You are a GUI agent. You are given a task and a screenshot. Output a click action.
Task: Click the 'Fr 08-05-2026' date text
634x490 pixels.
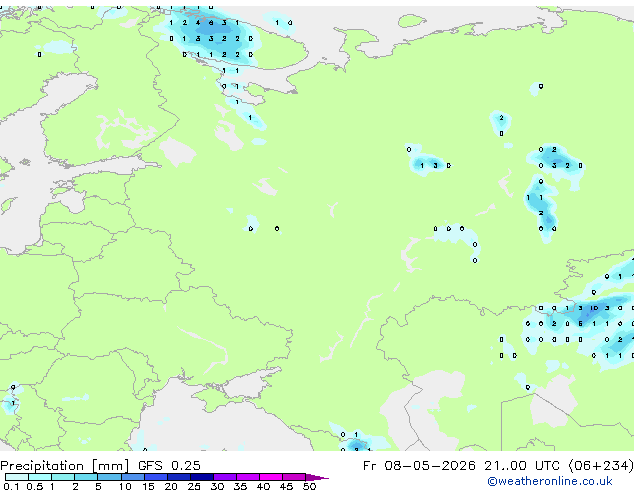(419, 465)
